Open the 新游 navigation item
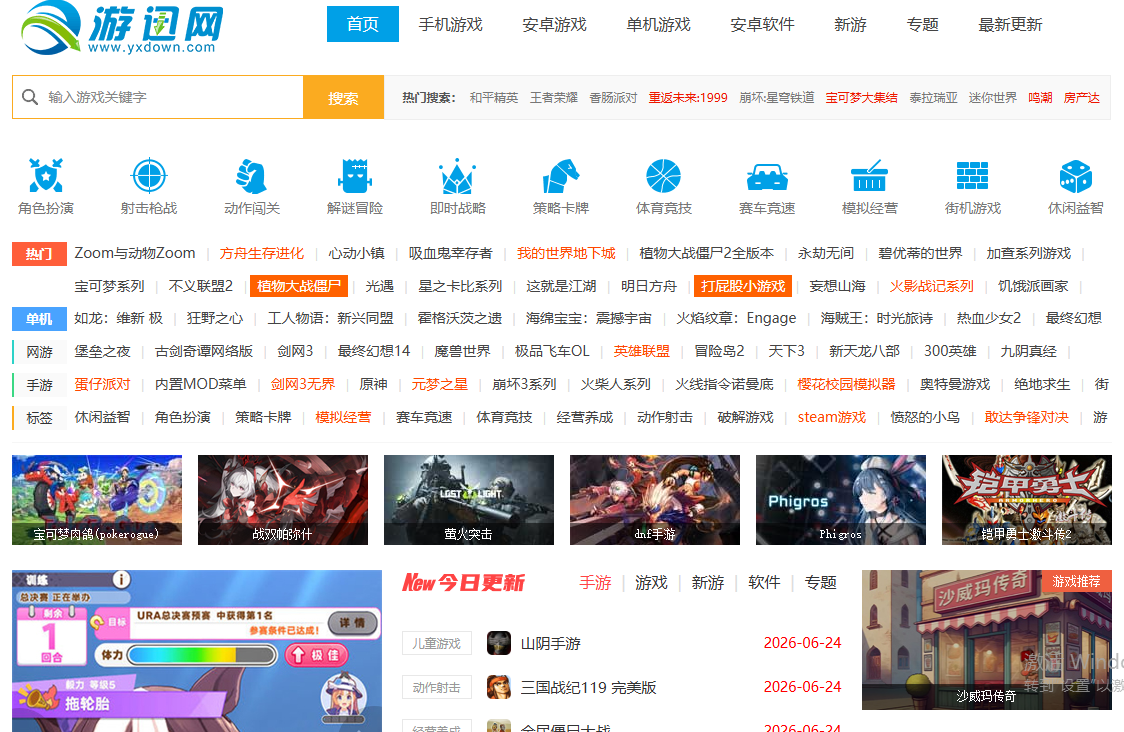This screenshot has height=732, width=1124. (x=851, y=24)
